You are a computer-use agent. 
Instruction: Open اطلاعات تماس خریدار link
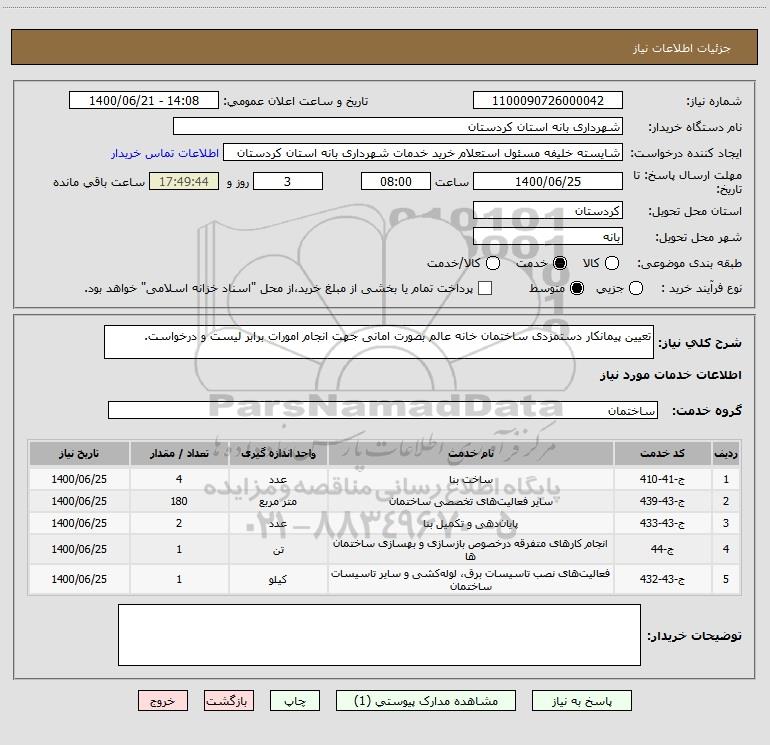(x=165, y=153)
